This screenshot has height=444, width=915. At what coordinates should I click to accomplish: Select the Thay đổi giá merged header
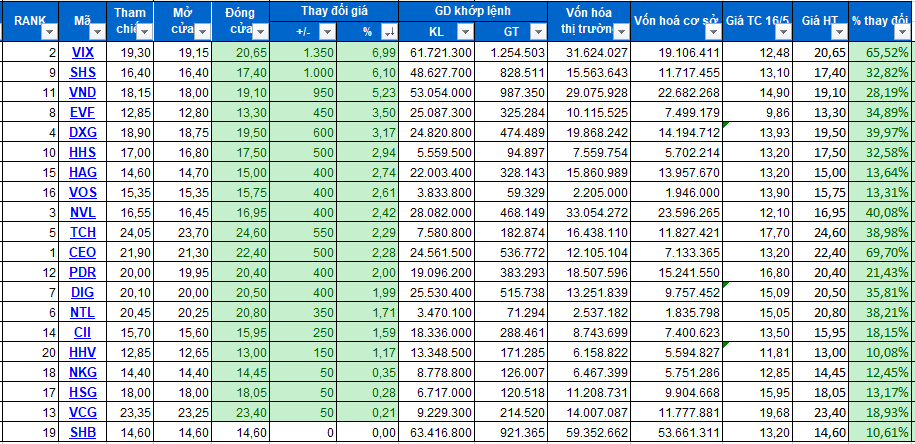click(334, 11)
